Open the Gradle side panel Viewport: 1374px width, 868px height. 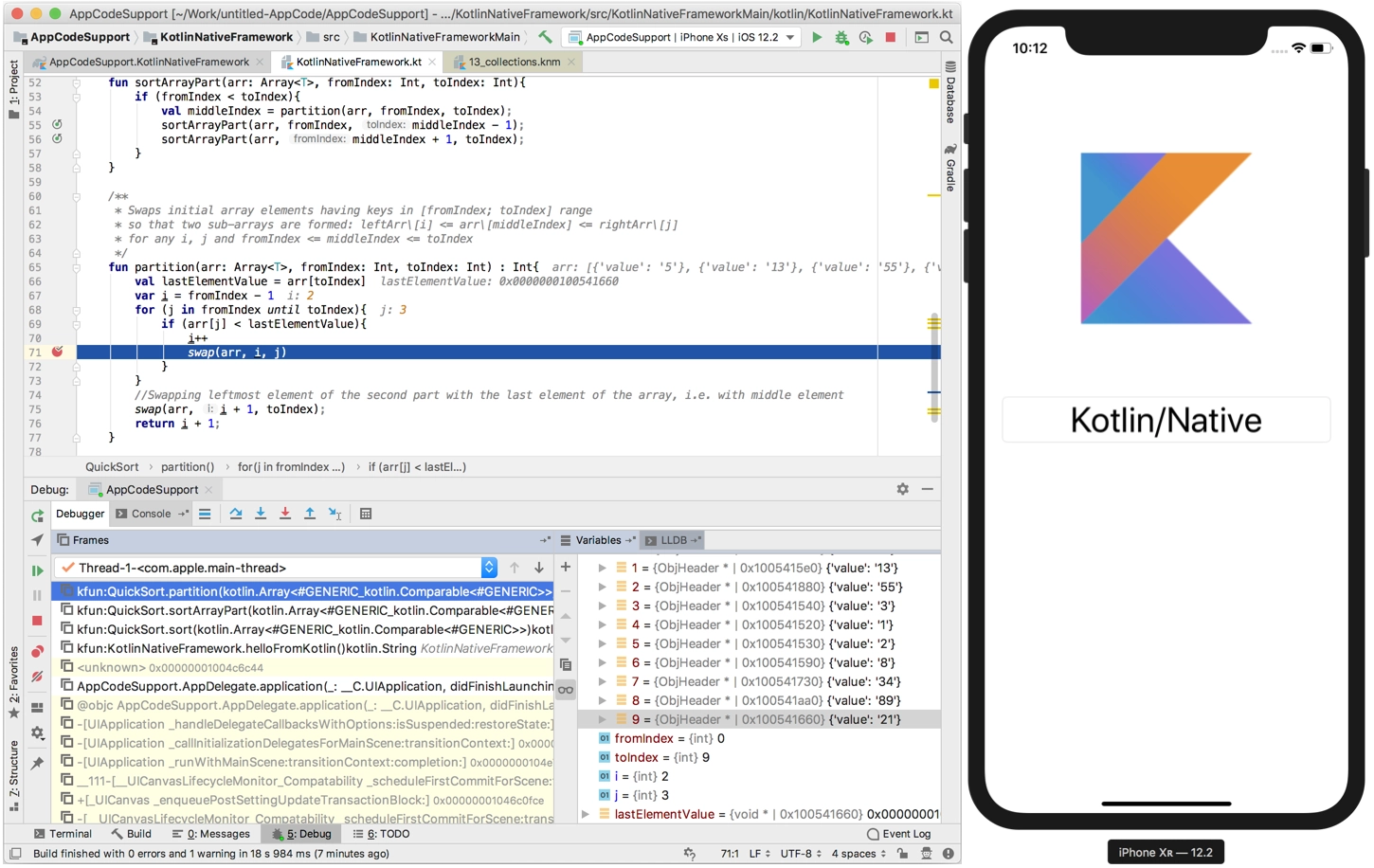click(x=949, y=168)
